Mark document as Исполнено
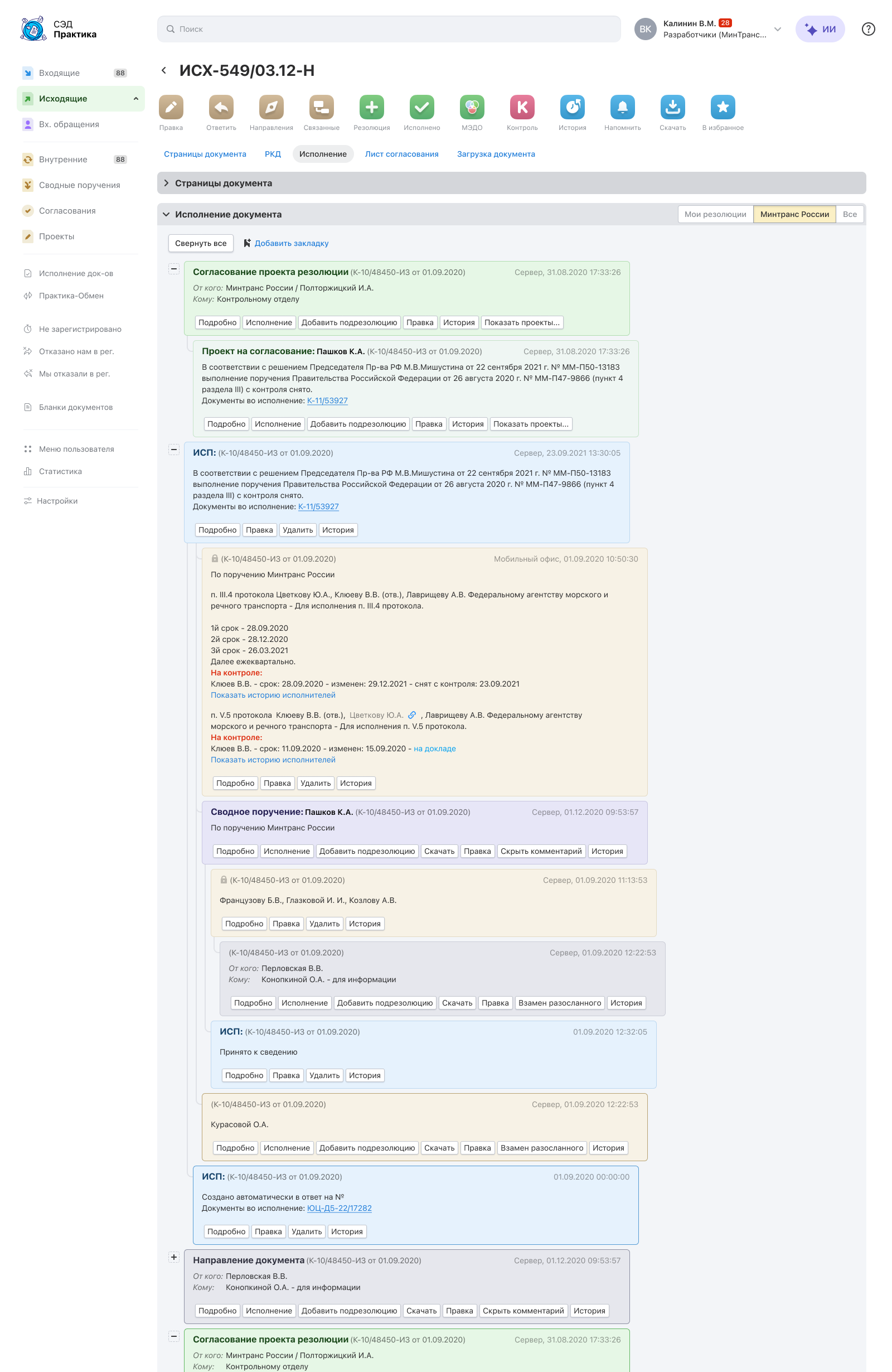This screenshot has height=1372, width=892. click(x=422, y=107)
